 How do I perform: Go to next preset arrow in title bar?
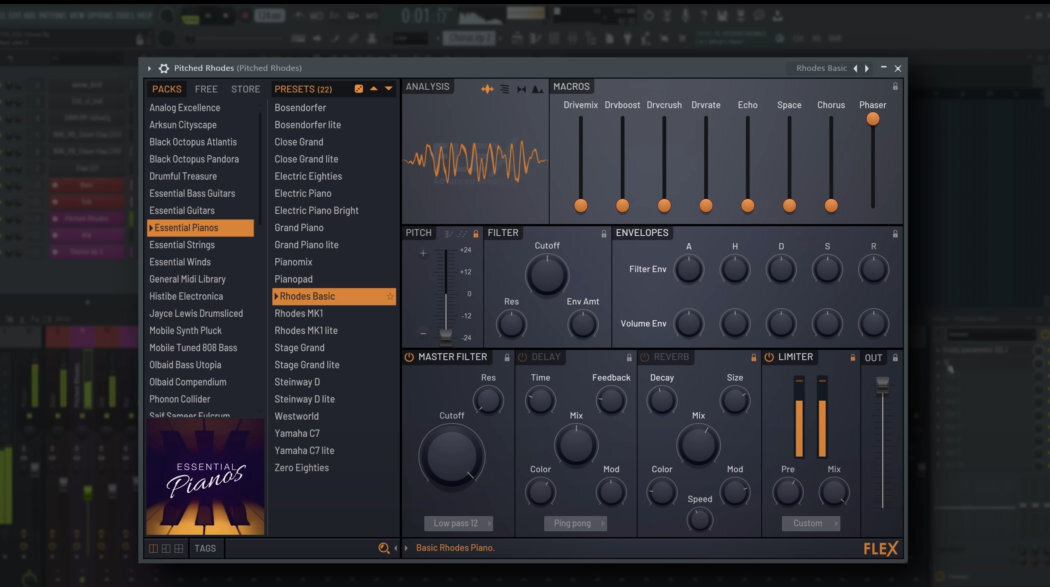coord(867,68)
